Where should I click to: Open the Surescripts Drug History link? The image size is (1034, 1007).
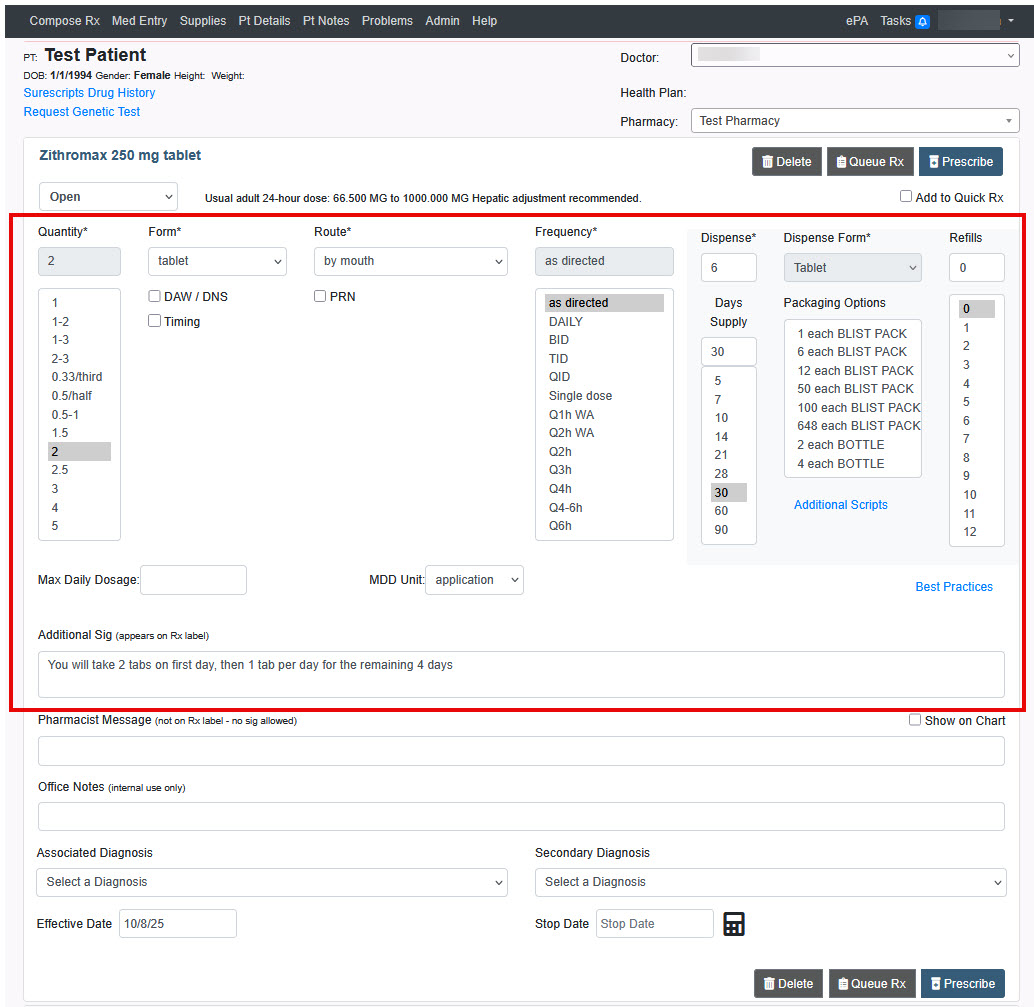89,93
